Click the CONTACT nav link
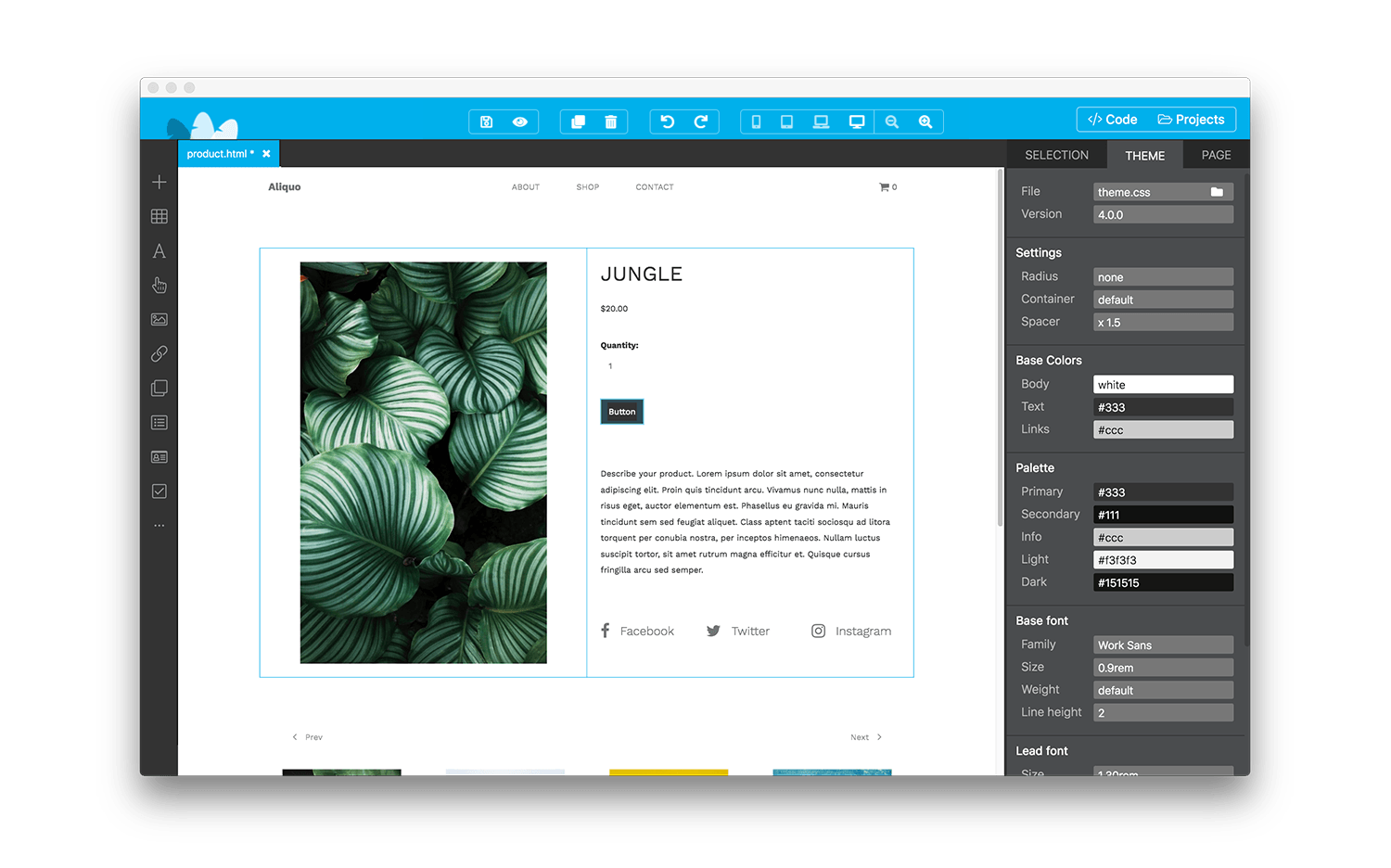 [655, 187]
